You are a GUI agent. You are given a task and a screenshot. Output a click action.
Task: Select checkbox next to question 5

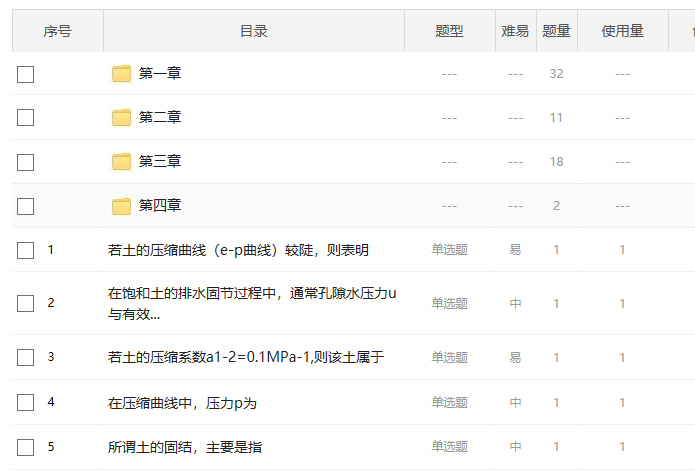click(26, 447)
